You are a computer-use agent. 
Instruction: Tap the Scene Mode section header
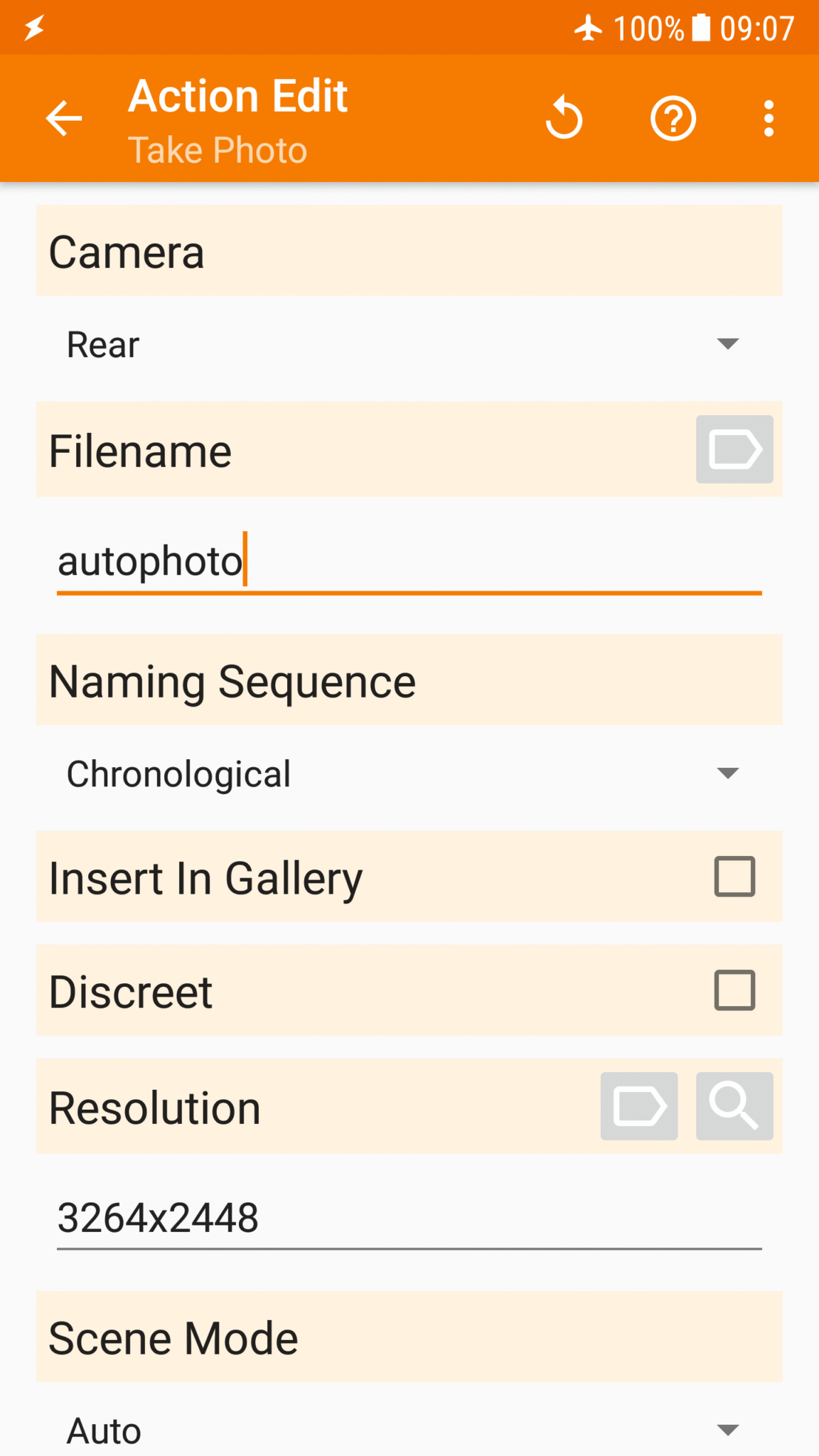(409, 1337)
